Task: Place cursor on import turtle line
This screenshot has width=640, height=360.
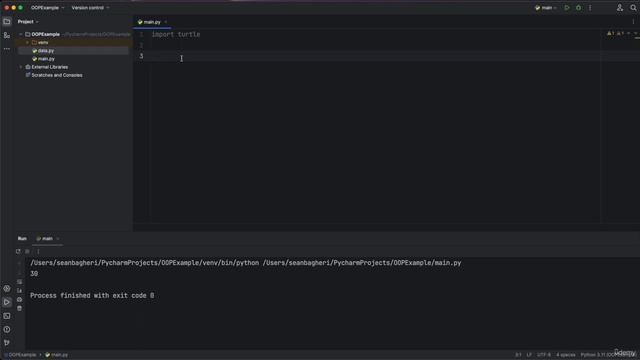Action: [x=176, y=34]
